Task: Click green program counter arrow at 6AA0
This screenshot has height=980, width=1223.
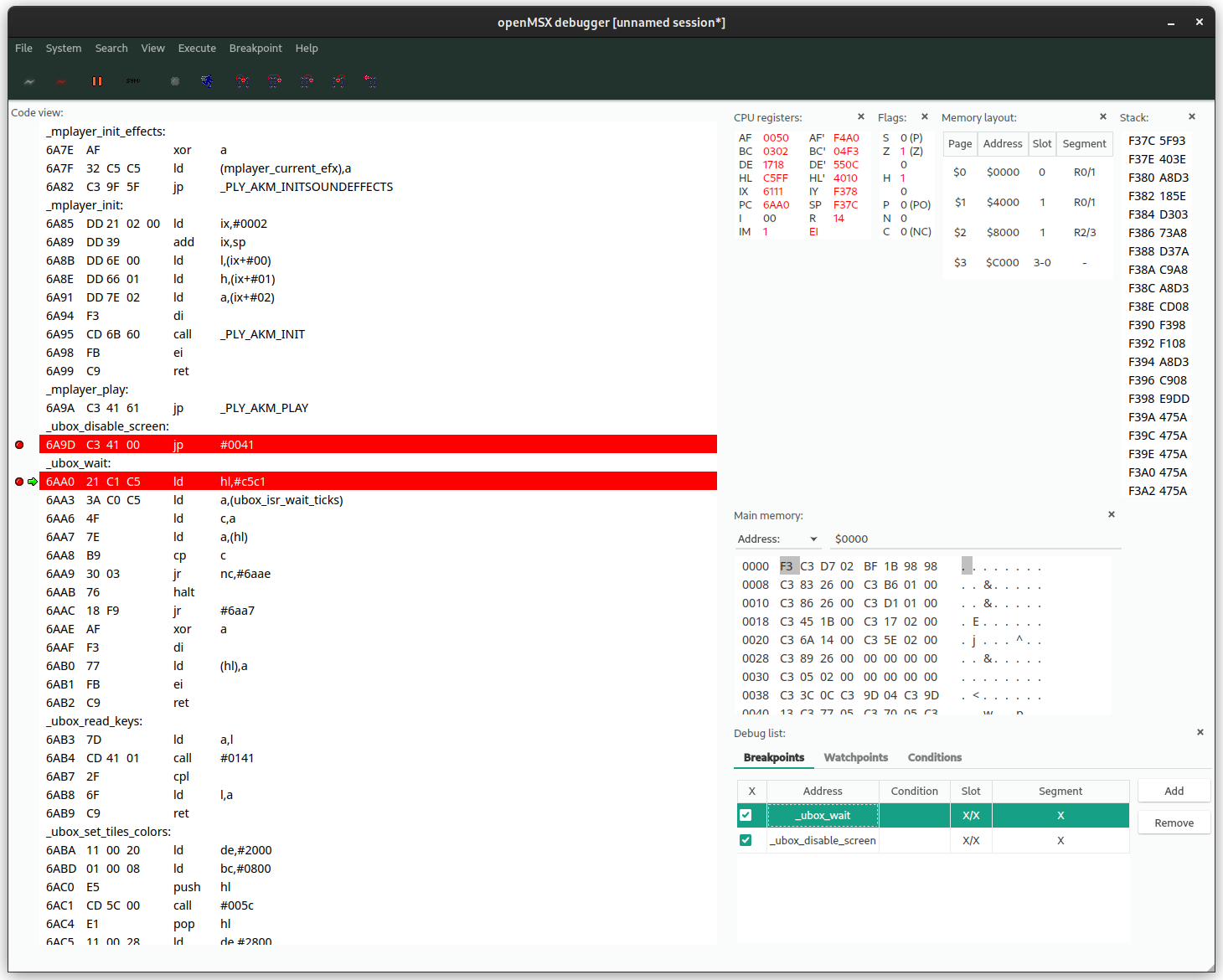Action: click(x=33, y=482)
